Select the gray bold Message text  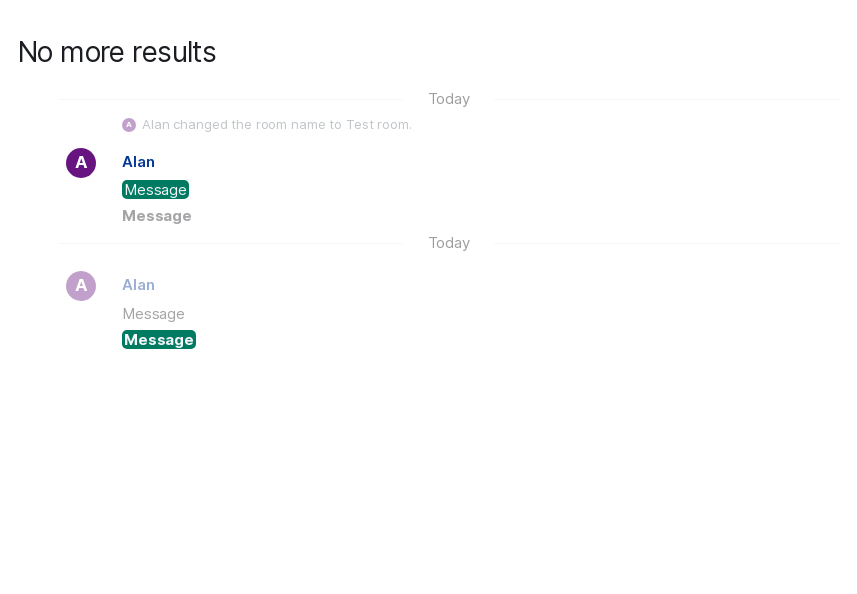pyautogui.click(x=157, y=216)
